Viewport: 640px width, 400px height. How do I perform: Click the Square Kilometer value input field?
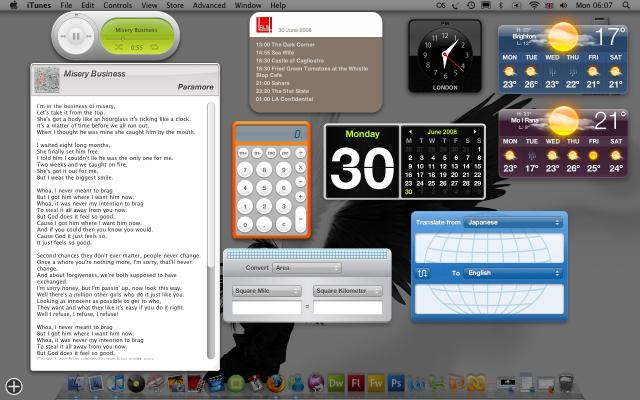pyautogui.click(x=348, y=307)
